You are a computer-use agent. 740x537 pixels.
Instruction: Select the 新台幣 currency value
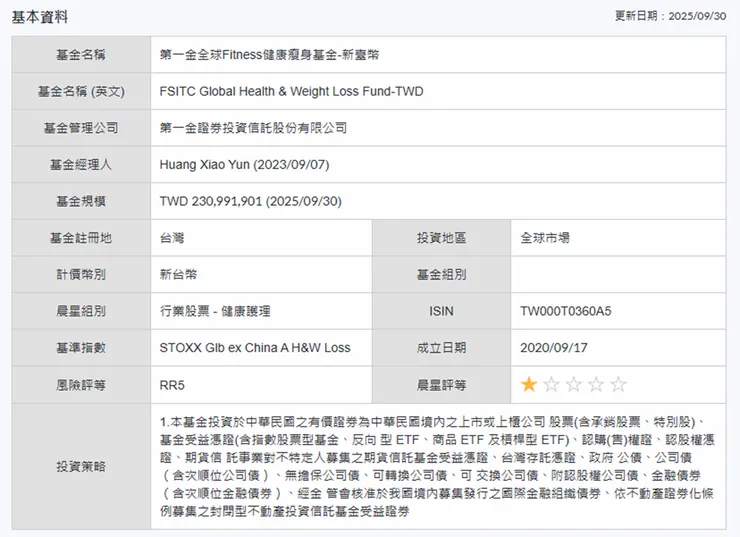pyautogui.click(x=178, y=275)
